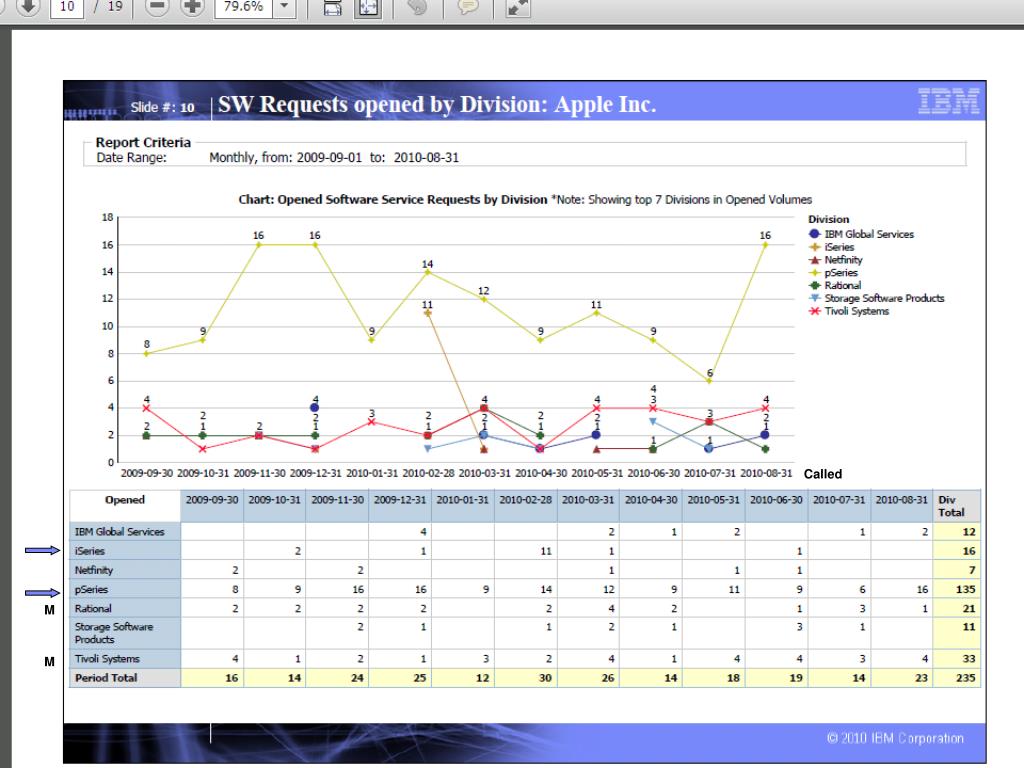Select the from date 2009-09-01
Viewport: 1024px width, 768px height.
[x=328, y=157]
